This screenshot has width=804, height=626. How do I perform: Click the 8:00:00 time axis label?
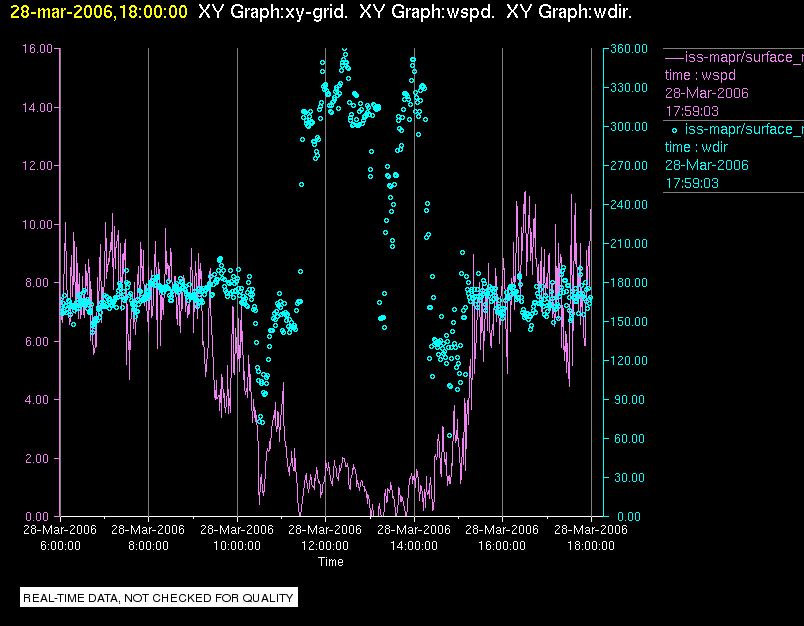click(148, 546)
